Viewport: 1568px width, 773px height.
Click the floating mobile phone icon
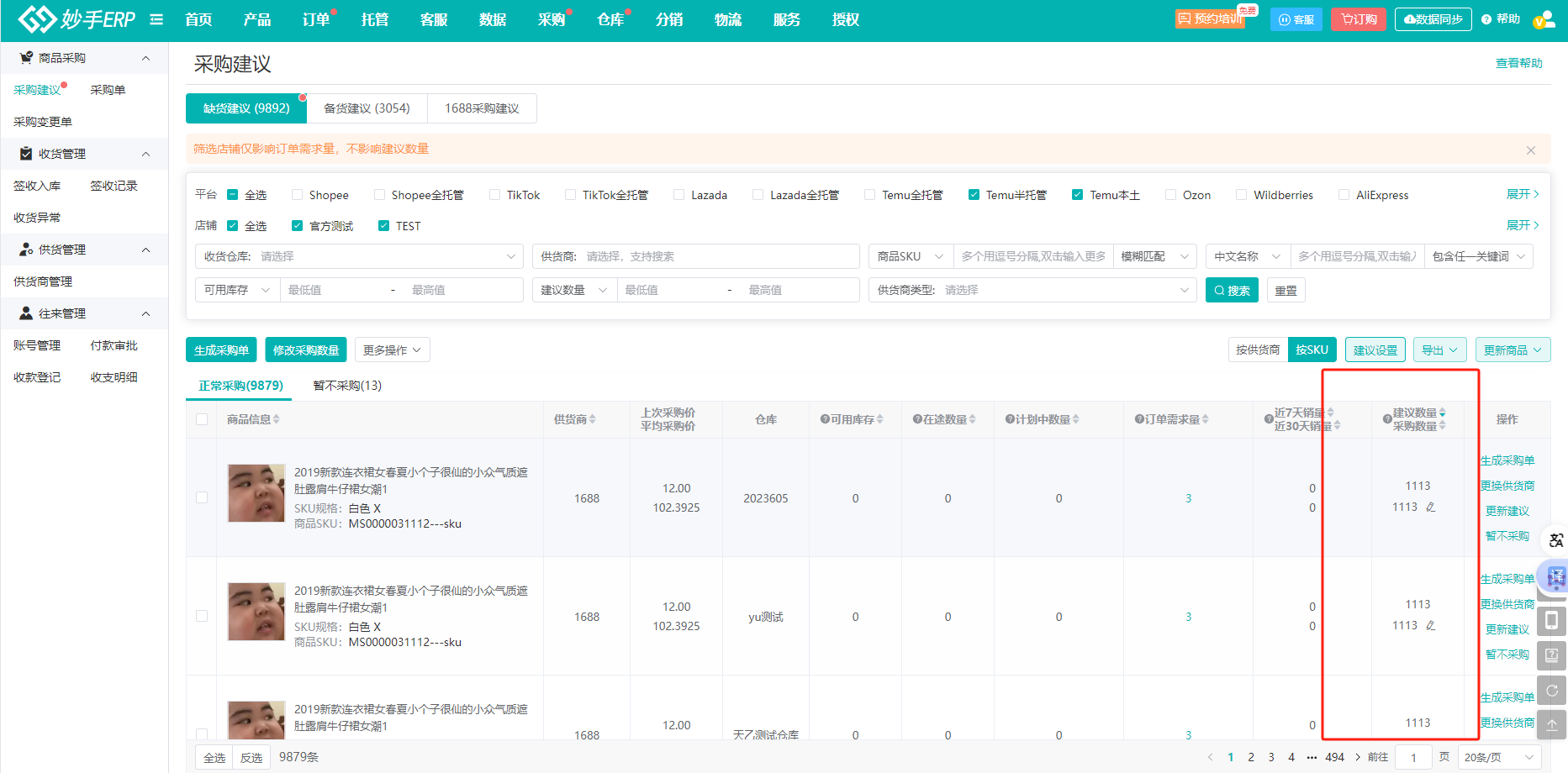(1551, 621)
